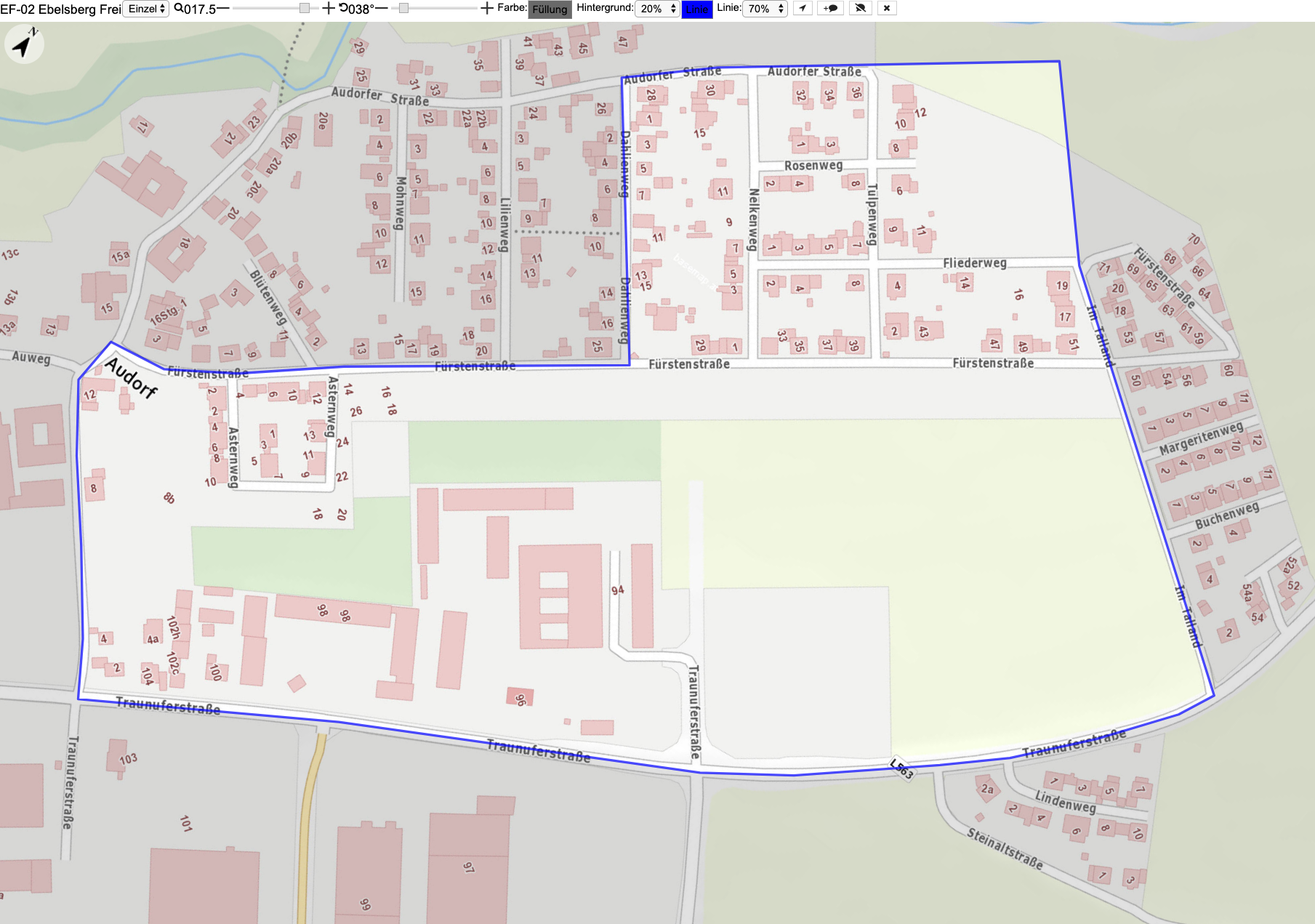The width and height of the screenshot is (1315, 924).
Task: Click the north arrow compass icon
Action: coord(24,44)
